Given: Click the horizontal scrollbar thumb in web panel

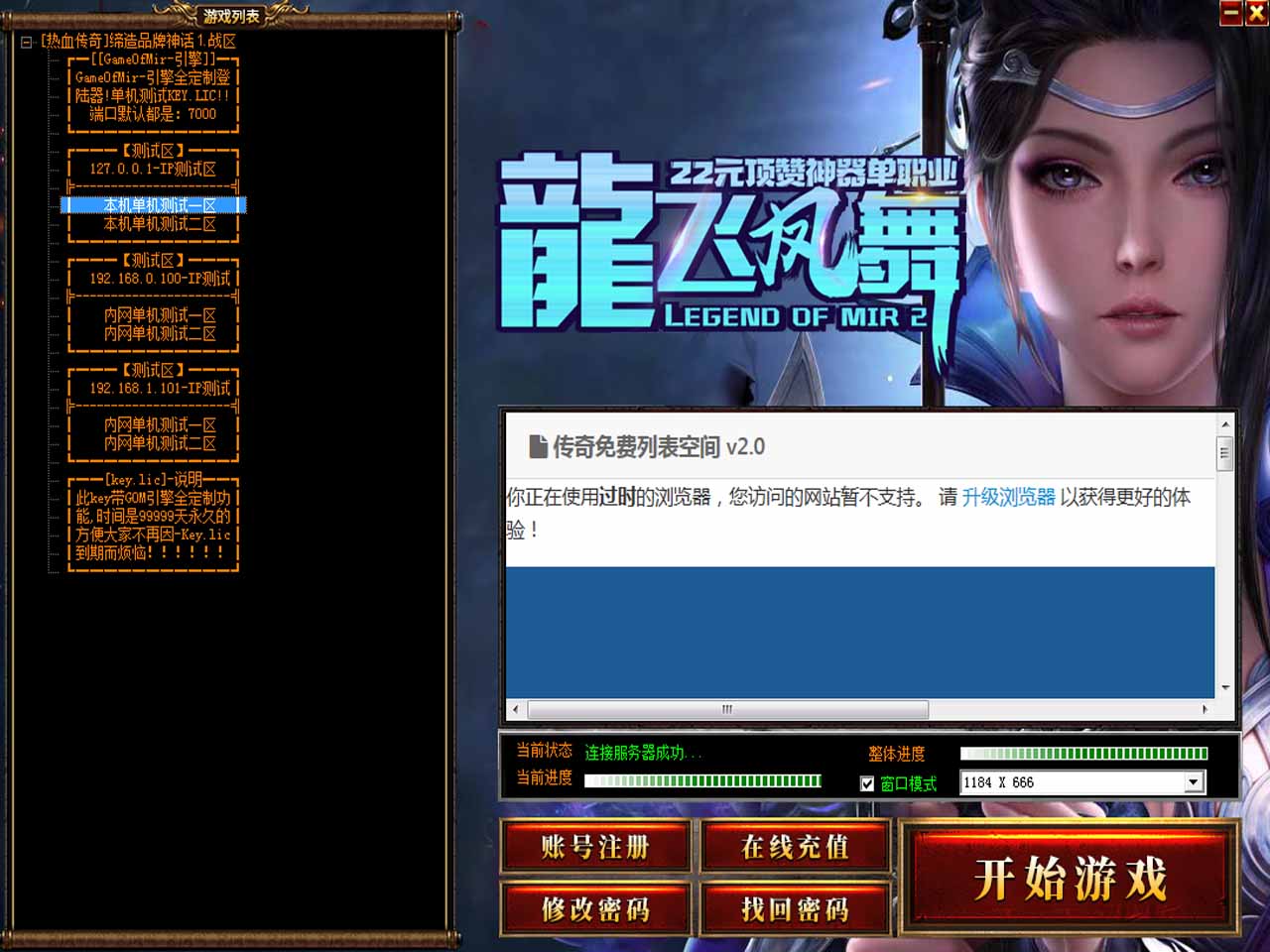Looking at the screenshot, I should click(x=727, y=709).
